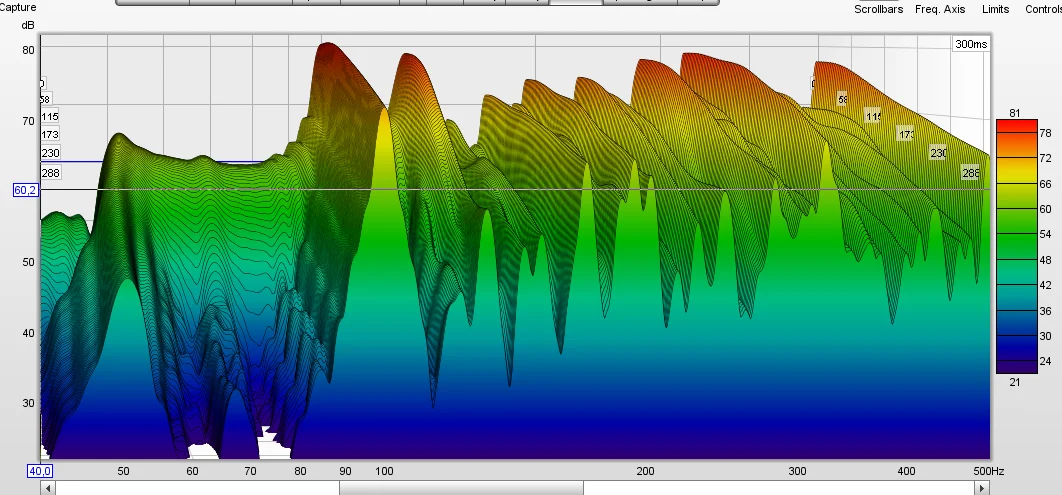Click the 78 mark on the color legend

click(1045, 133)
